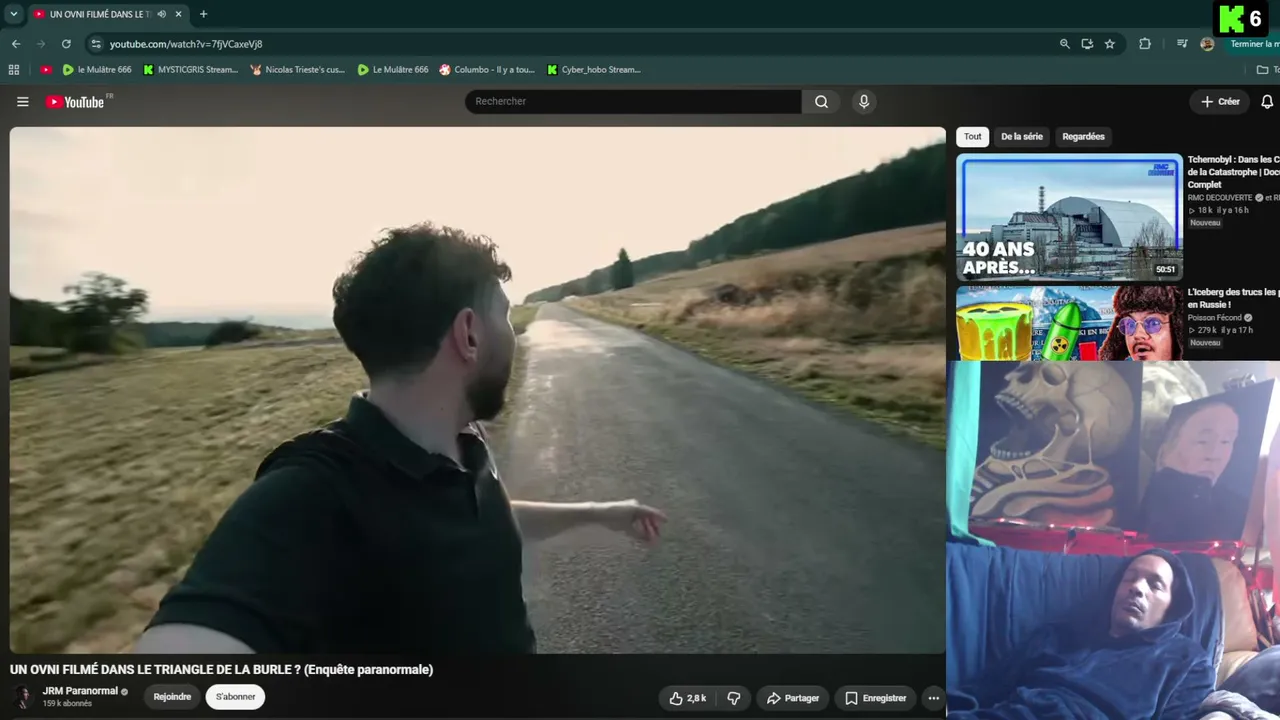Visit the 'RMC DECOUVERTE' channel name

click(1220, 198)
